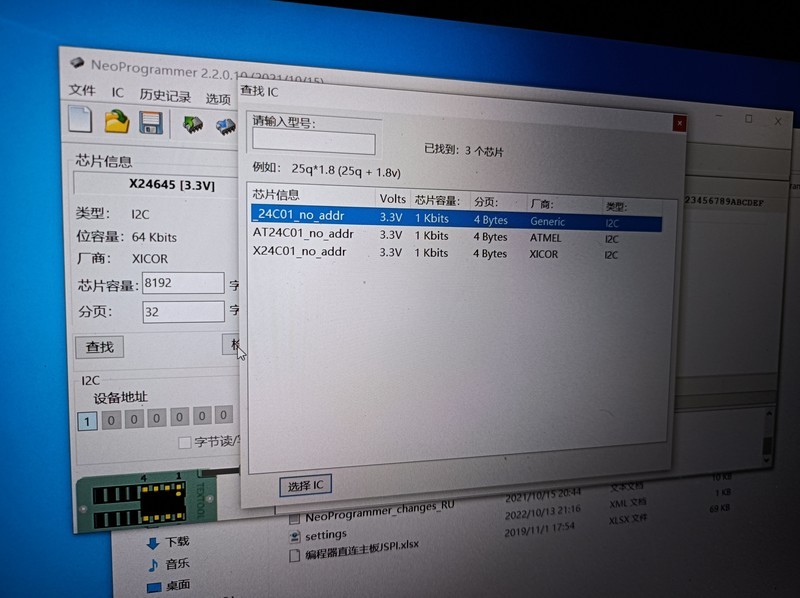This screenshot has height=598, width=800.
Task: Click the settings file icon in Explorer
Action: pos(294,535)
